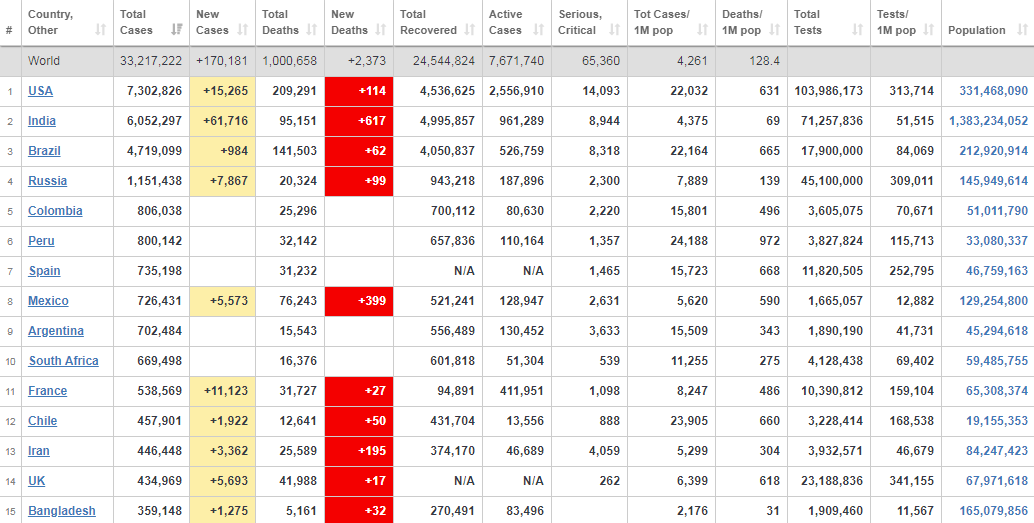Screen dimensions: 1034x523
Task: Open the Argentina country link
Action: point(55,331)
